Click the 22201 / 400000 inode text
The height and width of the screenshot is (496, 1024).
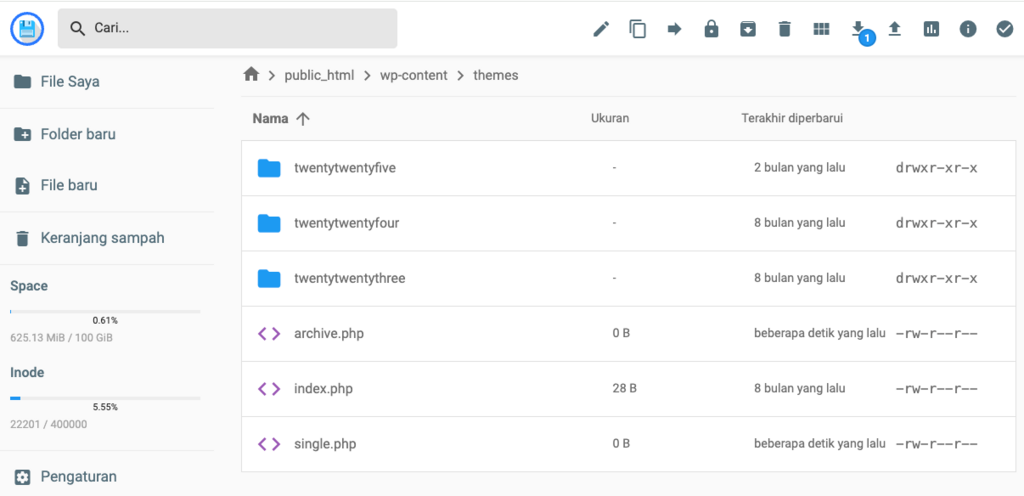(x=48, y=424)
